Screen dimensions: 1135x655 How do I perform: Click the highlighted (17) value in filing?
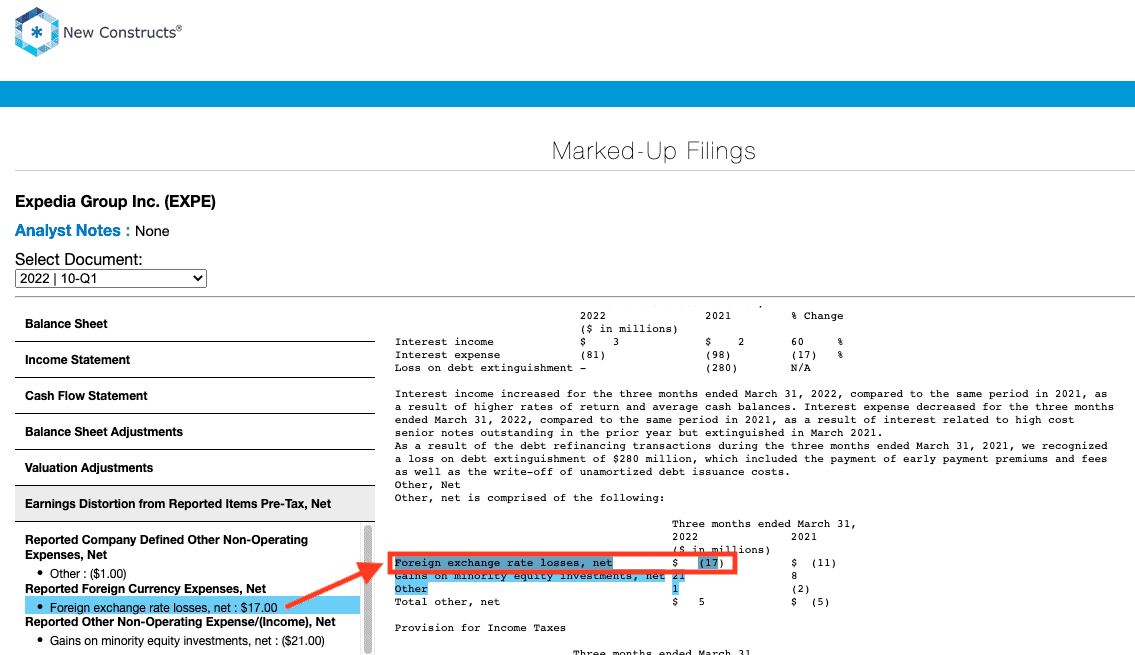[711, 563]
